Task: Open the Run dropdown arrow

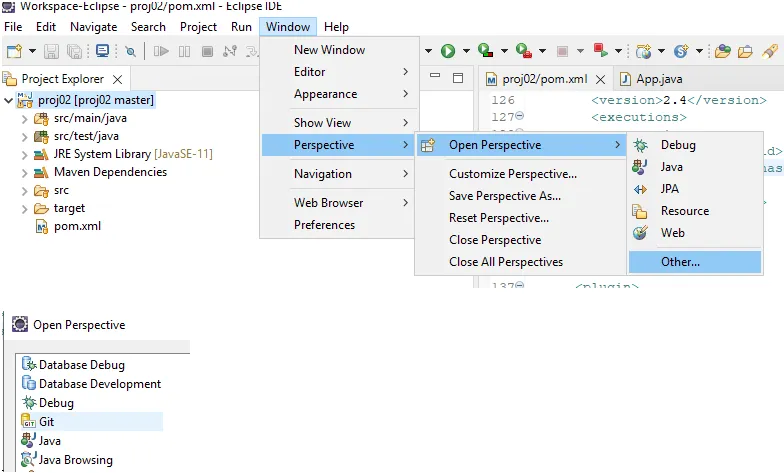Action: point(466,51)
